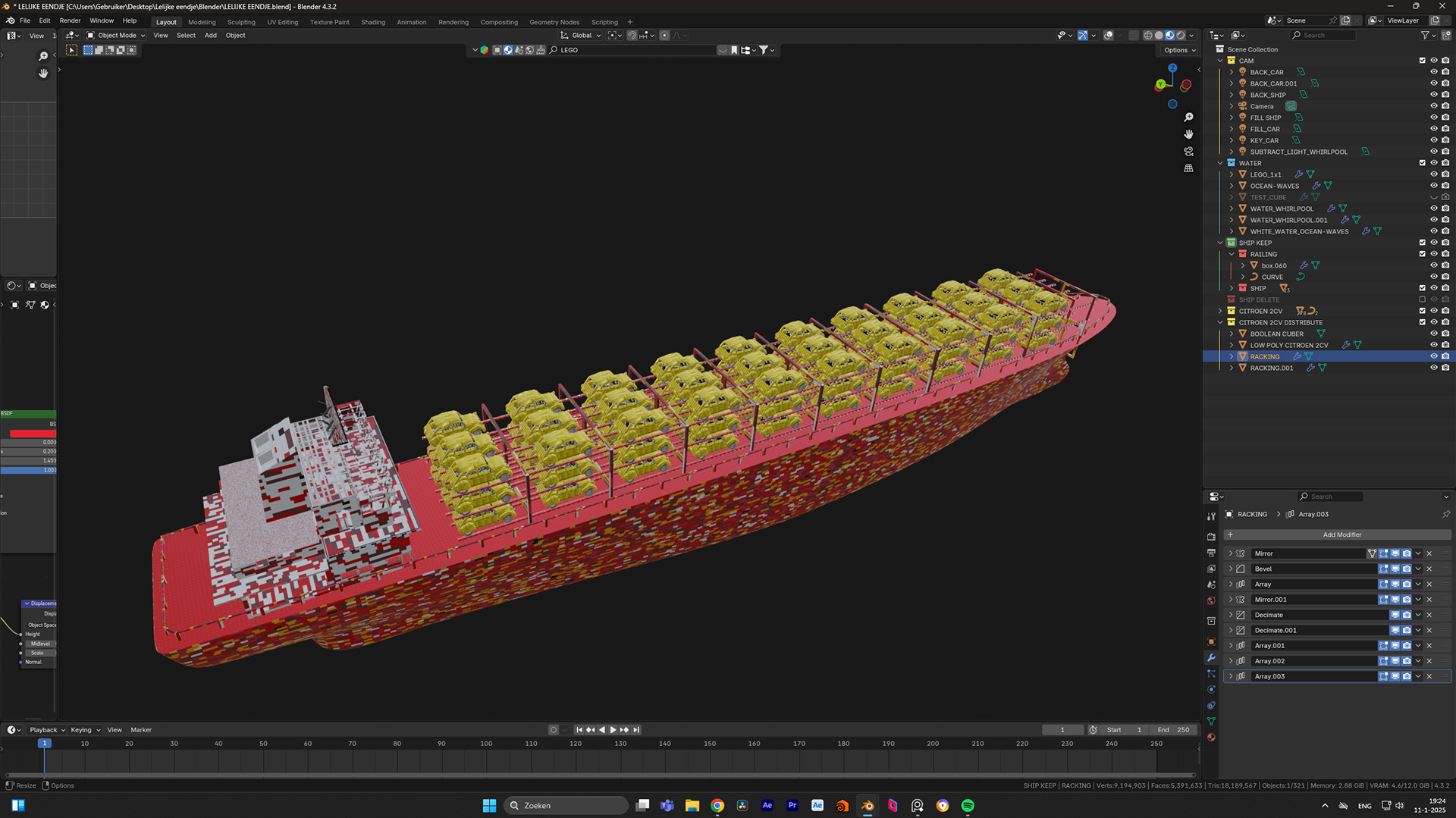Switch perspective/orthographic grid gizmo
The image size is (1456, 818).
pyautogui.click(x=1188, y=168)
